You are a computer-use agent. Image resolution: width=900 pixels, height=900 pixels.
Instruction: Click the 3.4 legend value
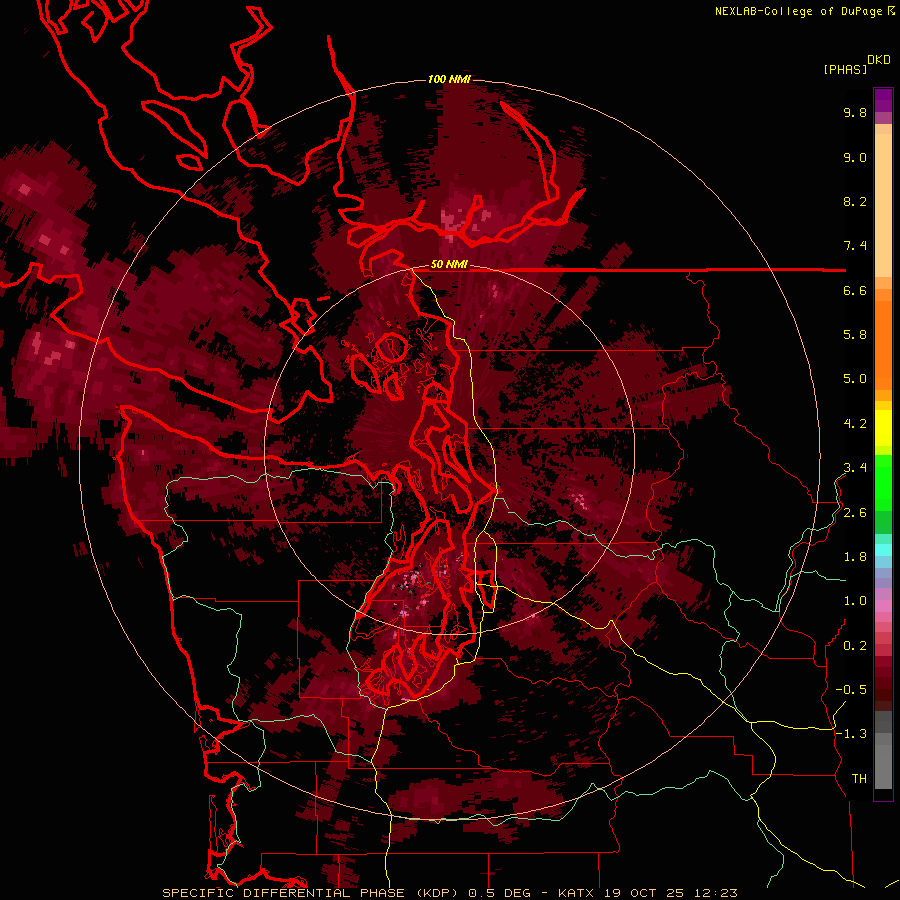(x=855, y=468)
